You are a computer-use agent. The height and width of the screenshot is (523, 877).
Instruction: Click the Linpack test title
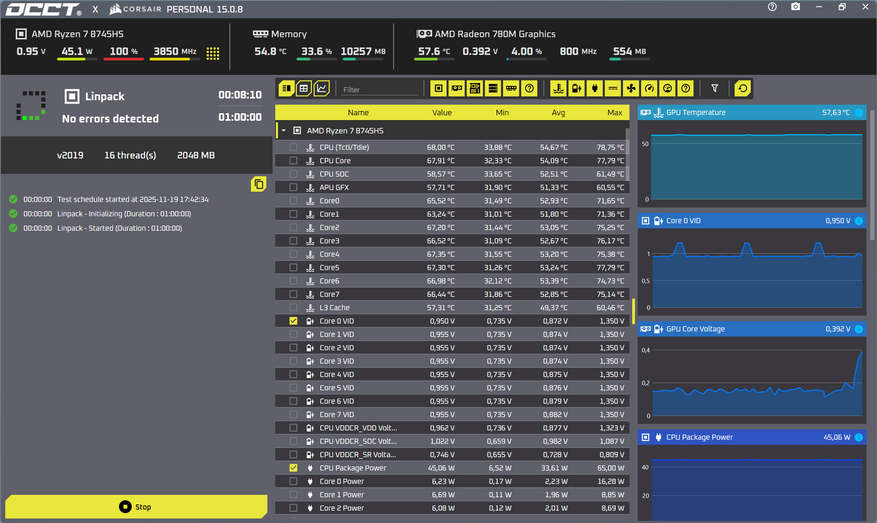[105, 96]
